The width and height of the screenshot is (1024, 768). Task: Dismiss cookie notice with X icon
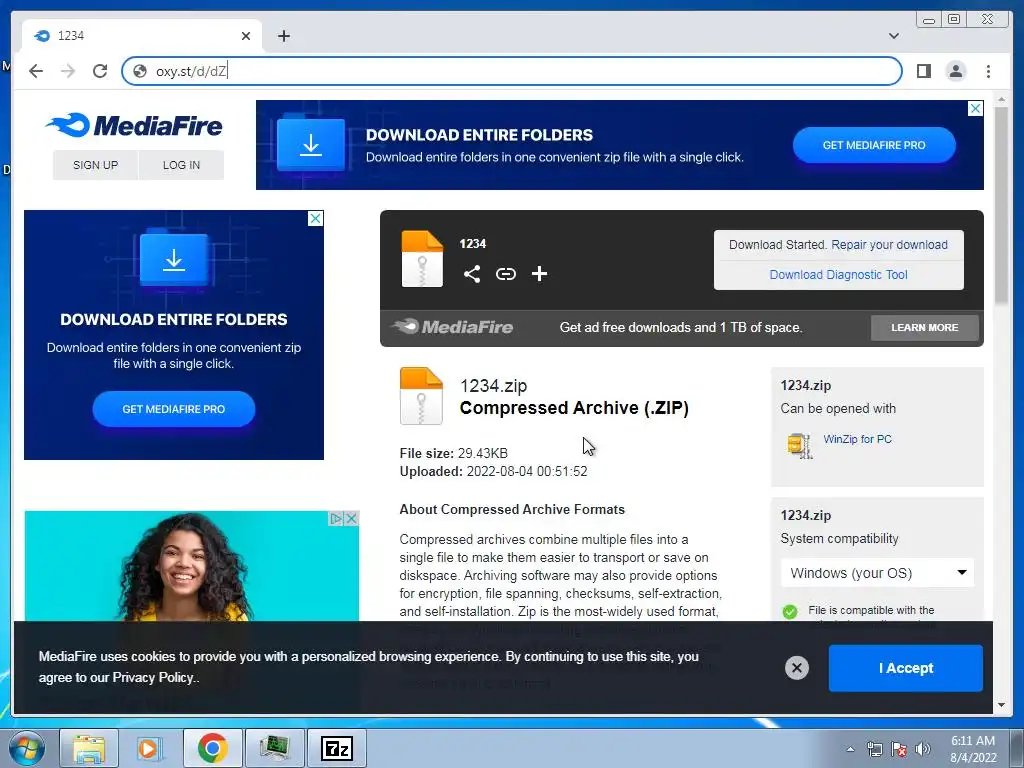(797, 667)
